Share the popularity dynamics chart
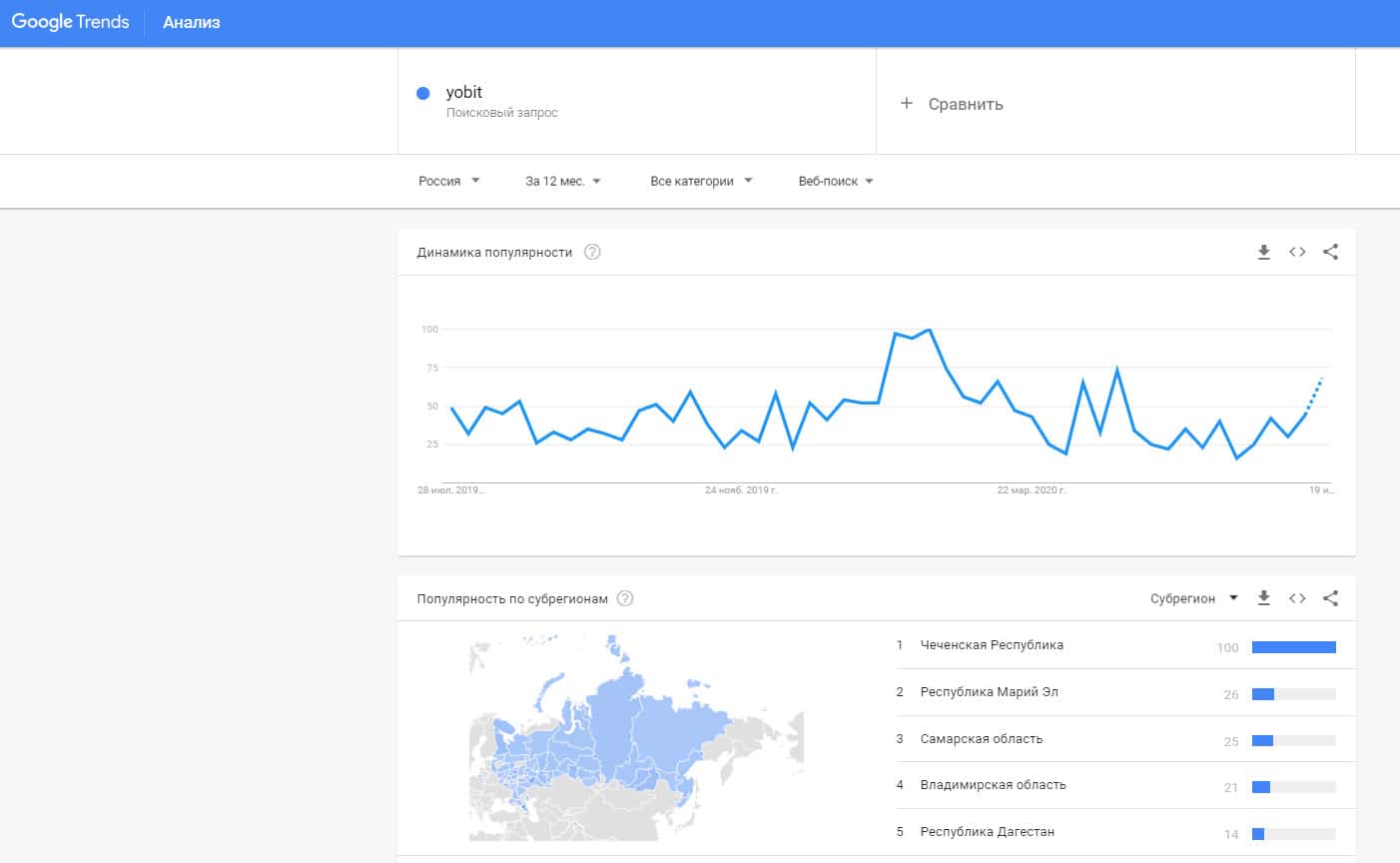1400x863 pixels. click(x=1330, y=252)
